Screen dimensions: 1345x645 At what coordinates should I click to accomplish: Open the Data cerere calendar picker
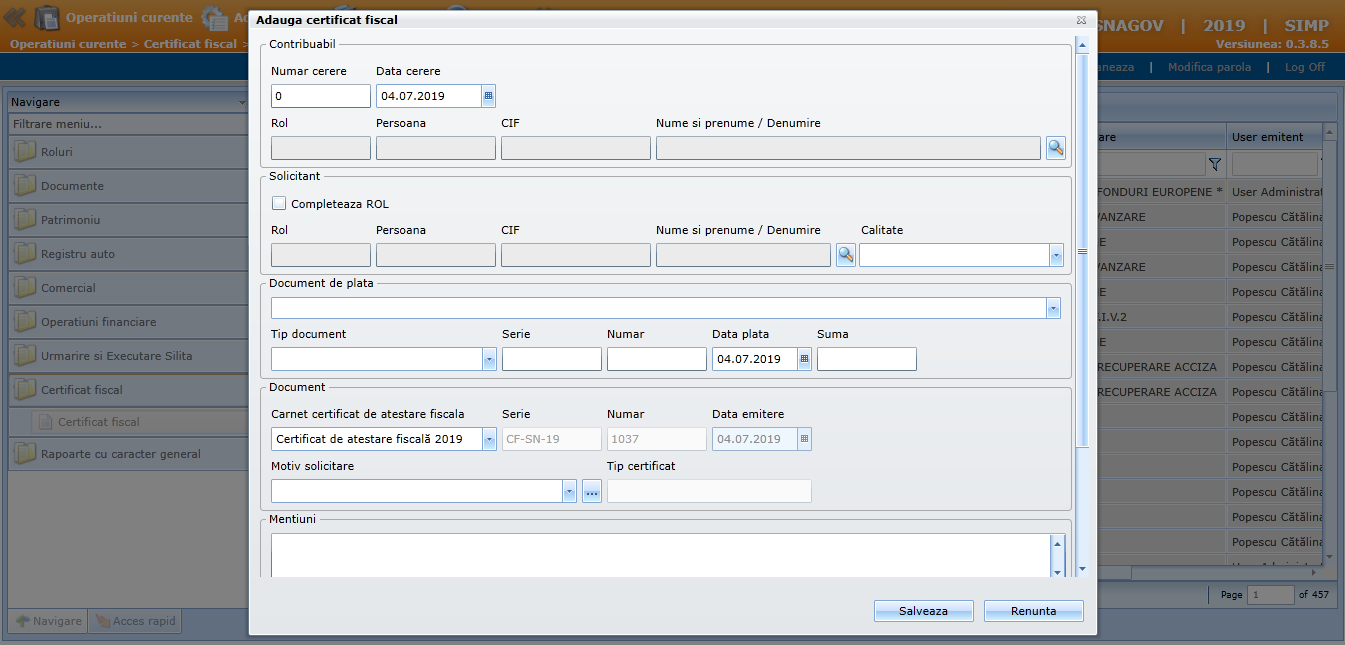488,96
